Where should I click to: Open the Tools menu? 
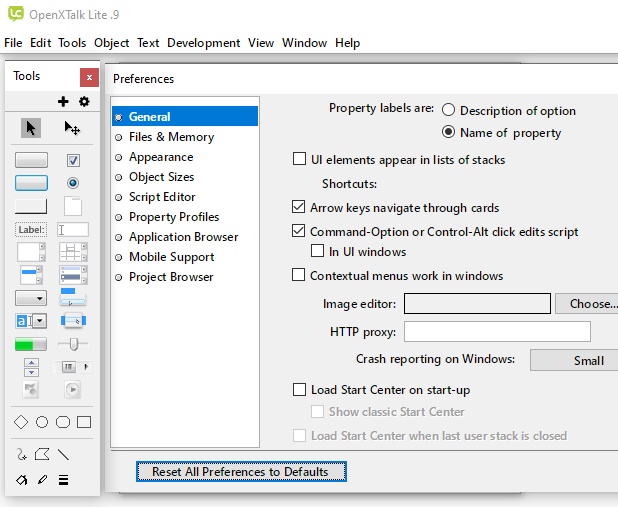coord(72,43)
